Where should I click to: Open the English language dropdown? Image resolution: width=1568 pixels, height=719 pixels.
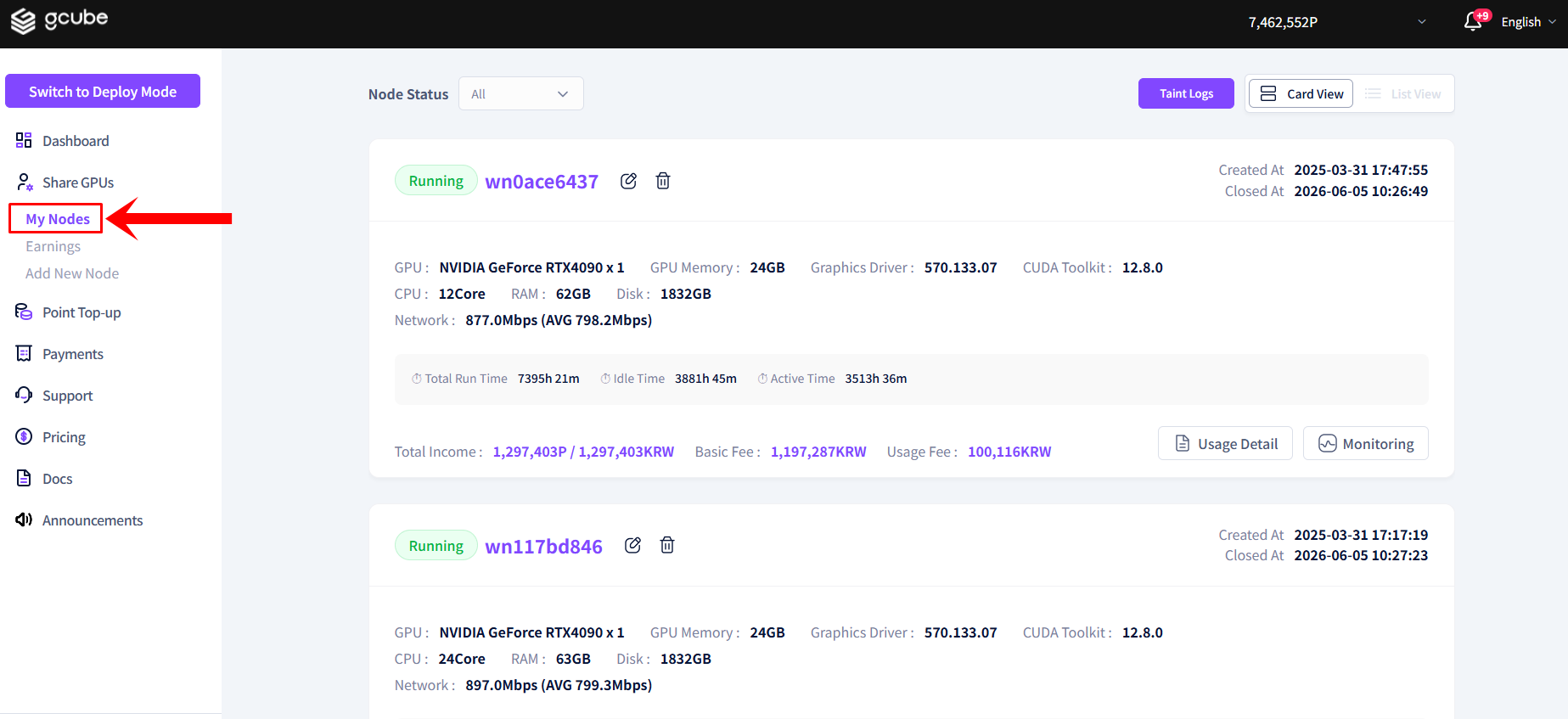1528,22
